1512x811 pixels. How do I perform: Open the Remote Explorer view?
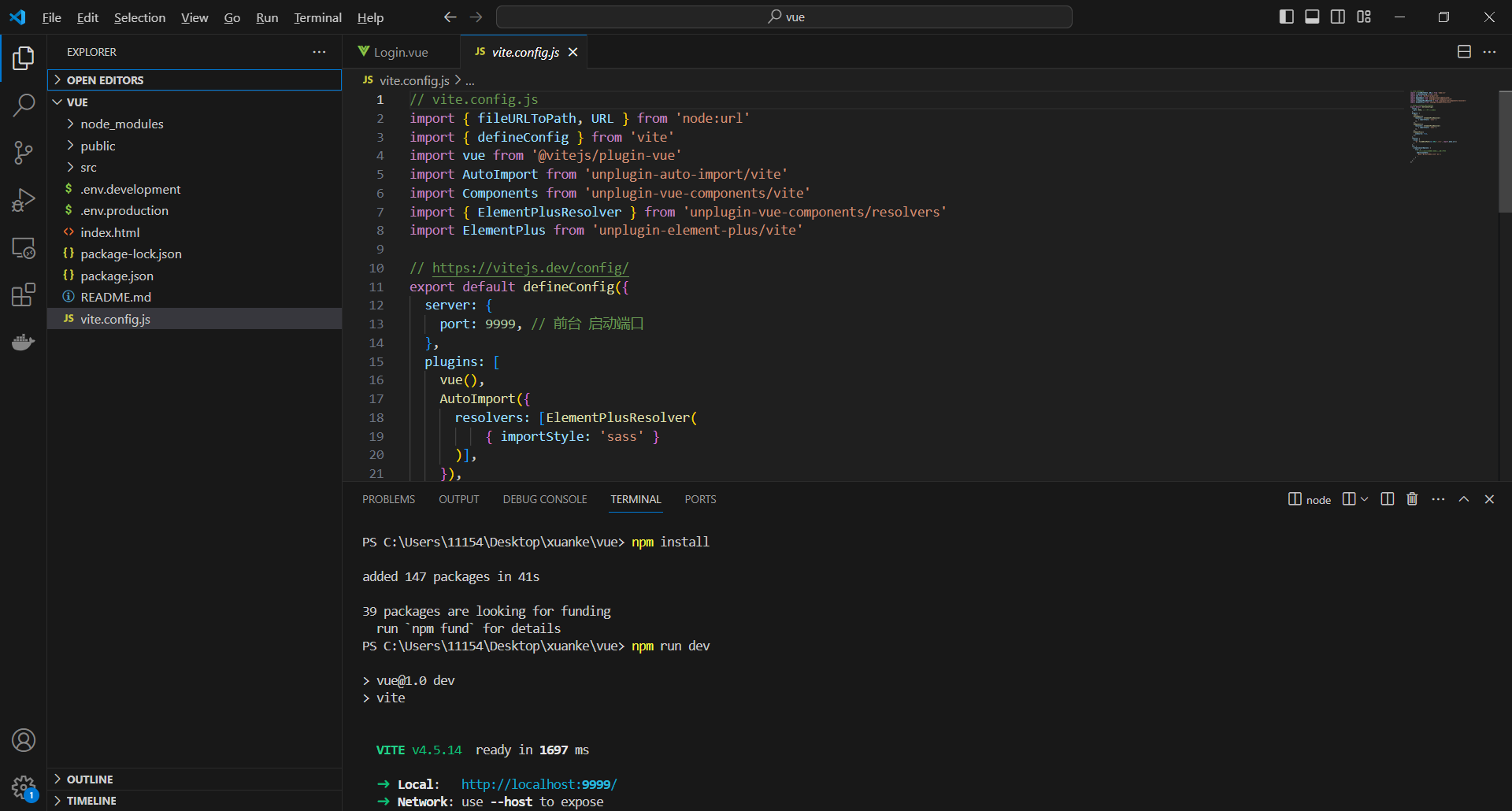[24, 247]
